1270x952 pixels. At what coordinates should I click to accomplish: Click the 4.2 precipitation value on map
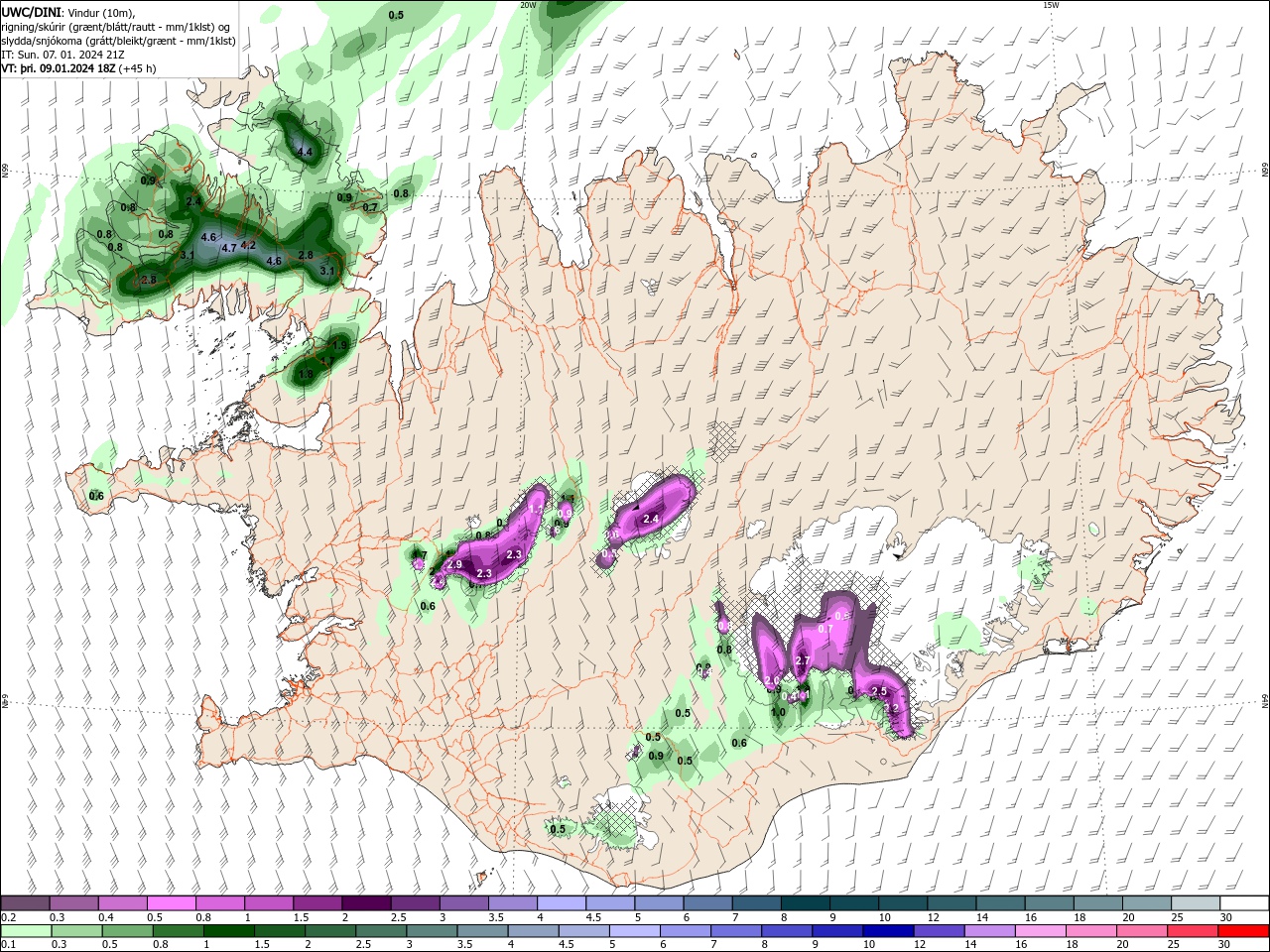tap(248, 245)
